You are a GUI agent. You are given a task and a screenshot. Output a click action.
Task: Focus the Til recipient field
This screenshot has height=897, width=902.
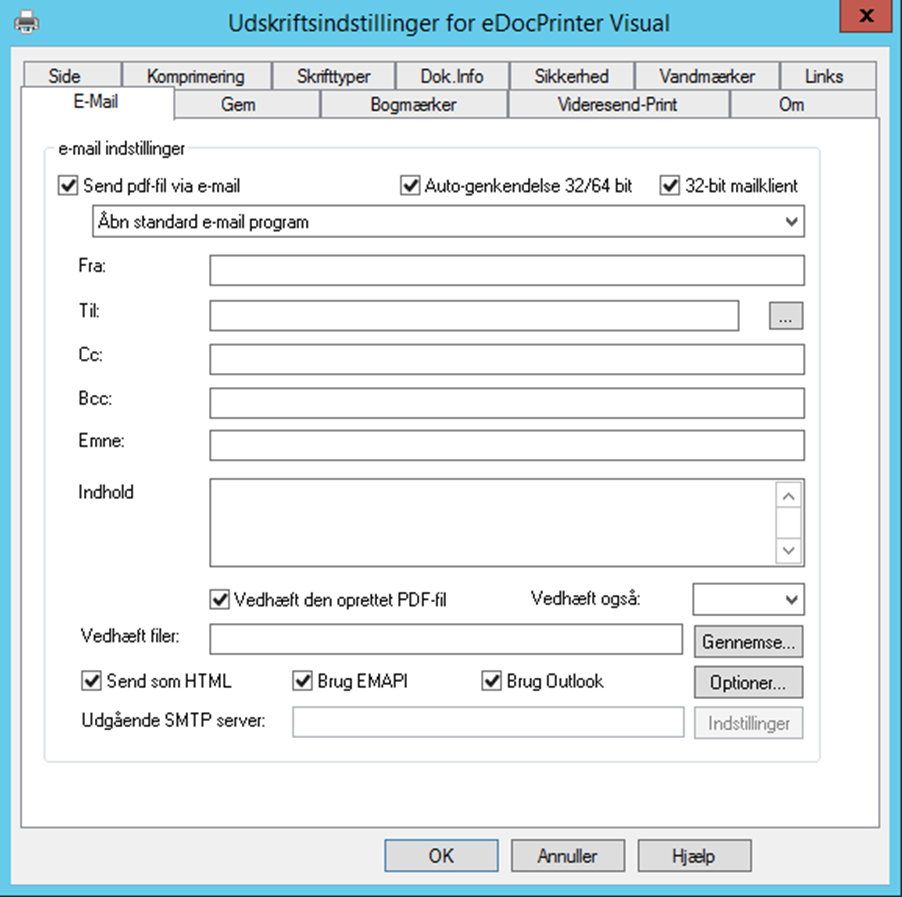point(474,315)
